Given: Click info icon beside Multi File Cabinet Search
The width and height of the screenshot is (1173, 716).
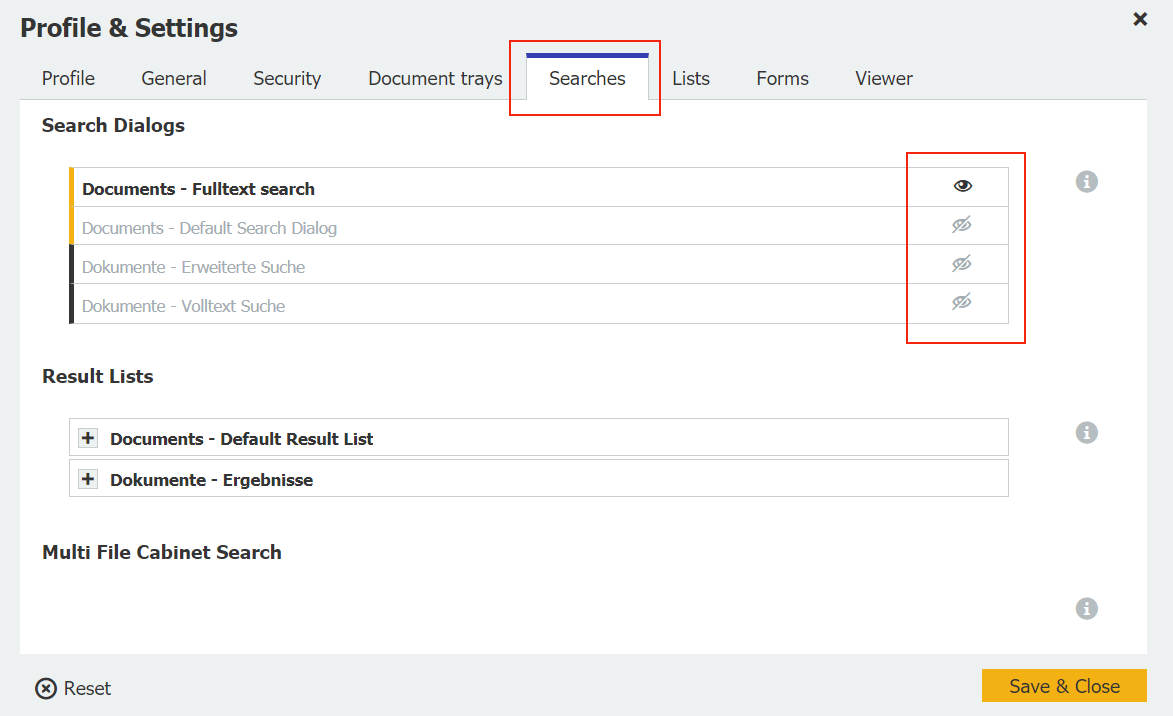Looking at the screenshot, I should (1087, 609).
